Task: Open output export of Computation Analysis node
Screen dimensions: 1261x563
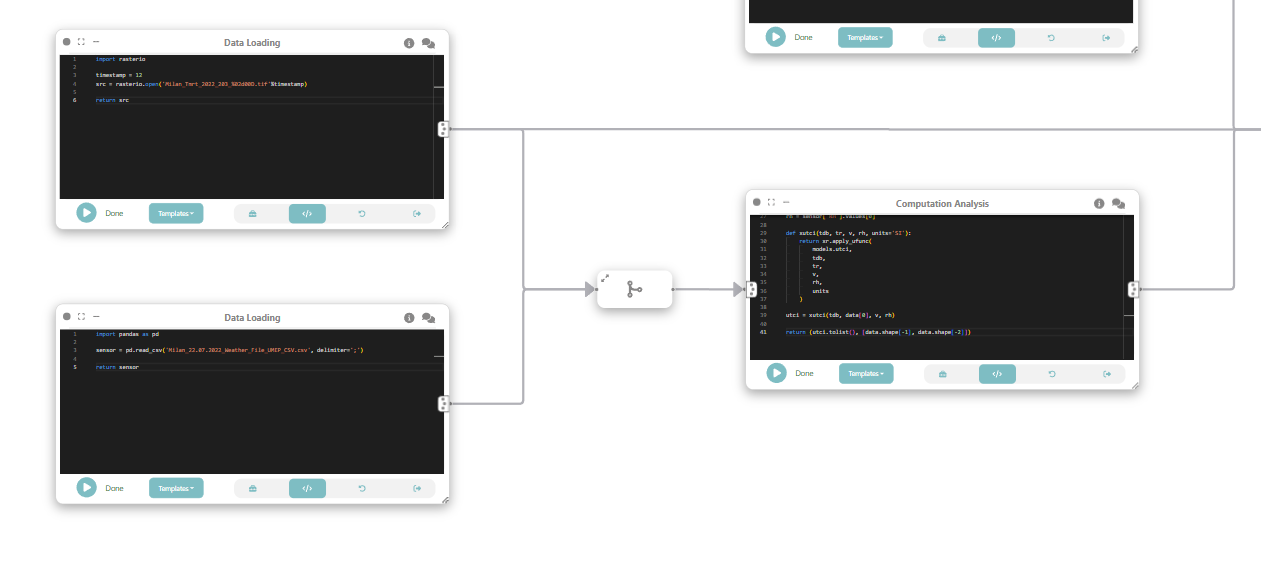Action: [1107, 374]
